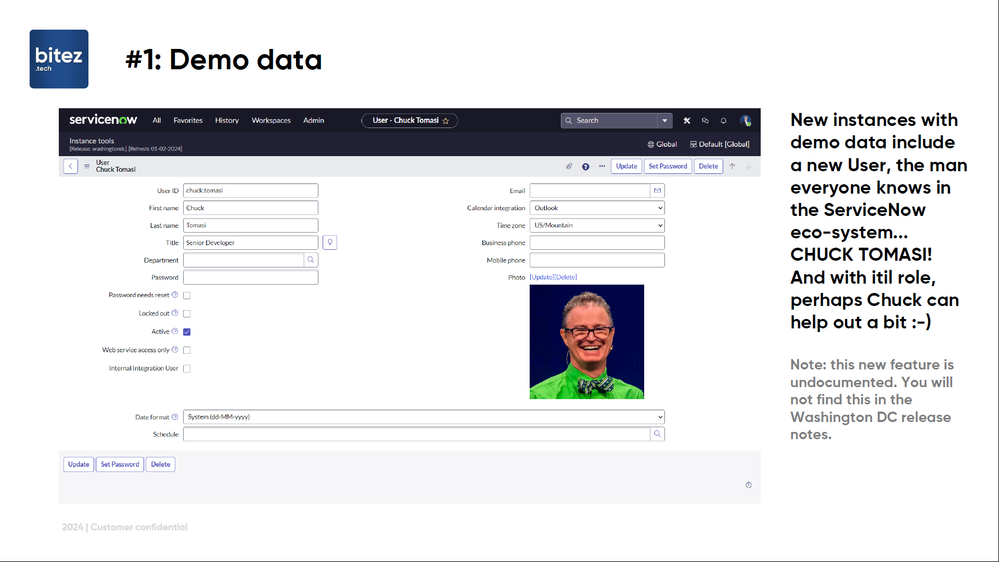999x562 pixels.
Task: Toggle the Password needs reset checkbox
Action: tap(187, 296)
